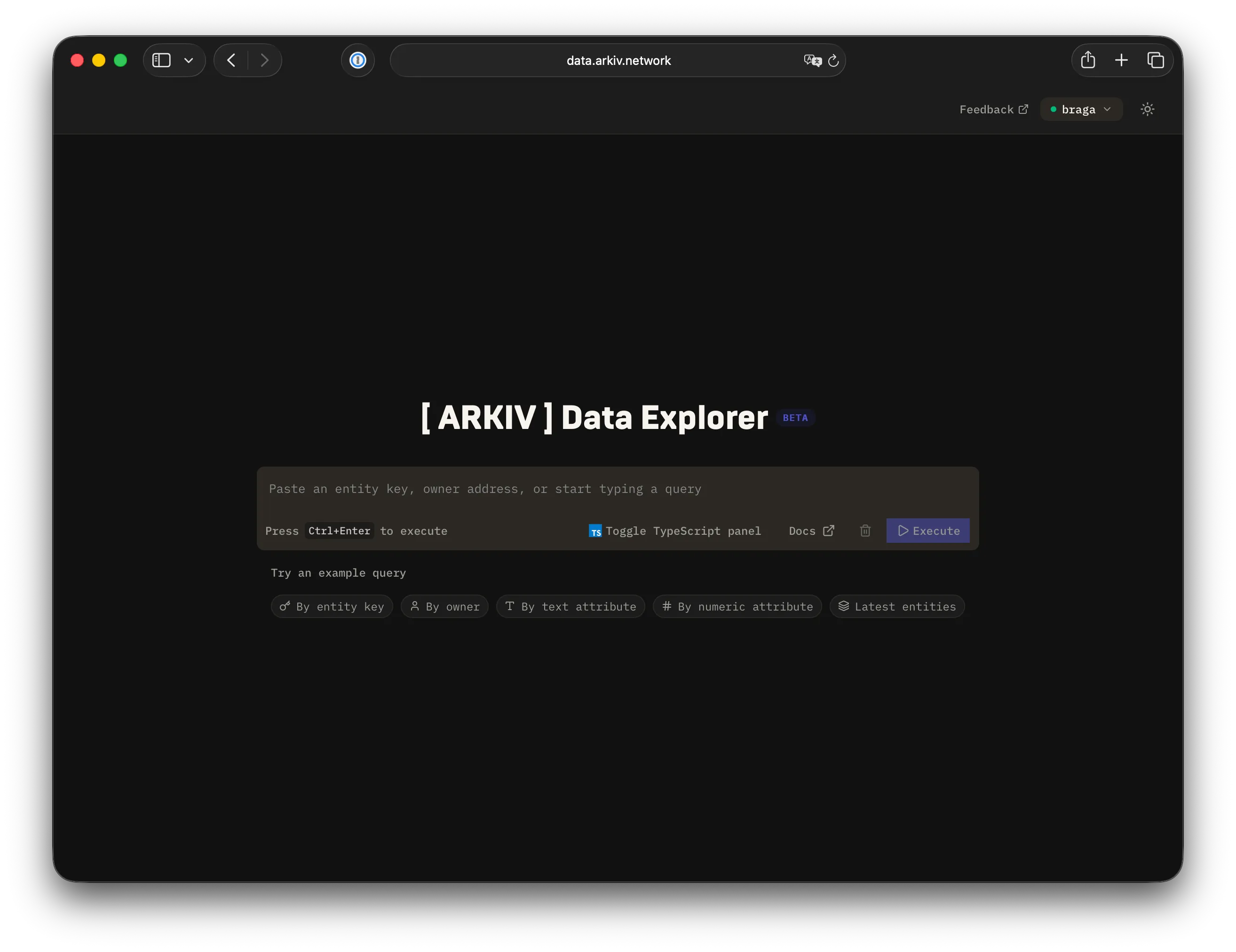
Task: Go forward with the forward arrow
Action: pyautogui.click(x=264, y=61)
